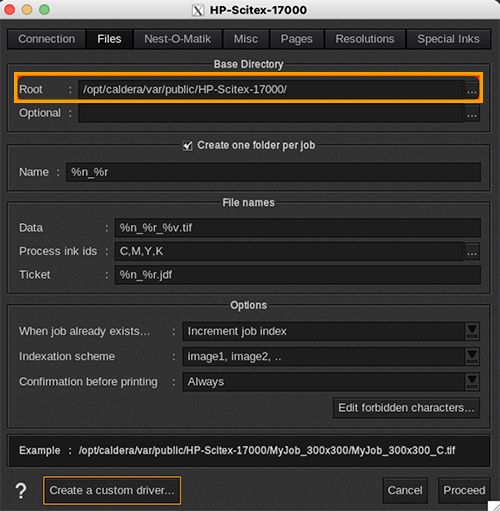Toggle Create one folder per job checkbox
500x511 pixels.
coord(188,146)
